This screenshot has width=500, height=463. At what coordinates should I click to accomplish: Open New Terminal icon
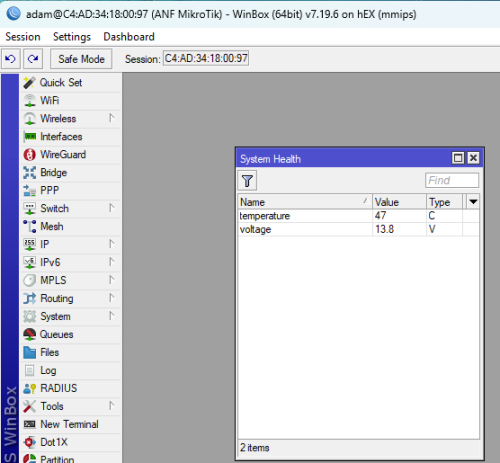(29, 425)
